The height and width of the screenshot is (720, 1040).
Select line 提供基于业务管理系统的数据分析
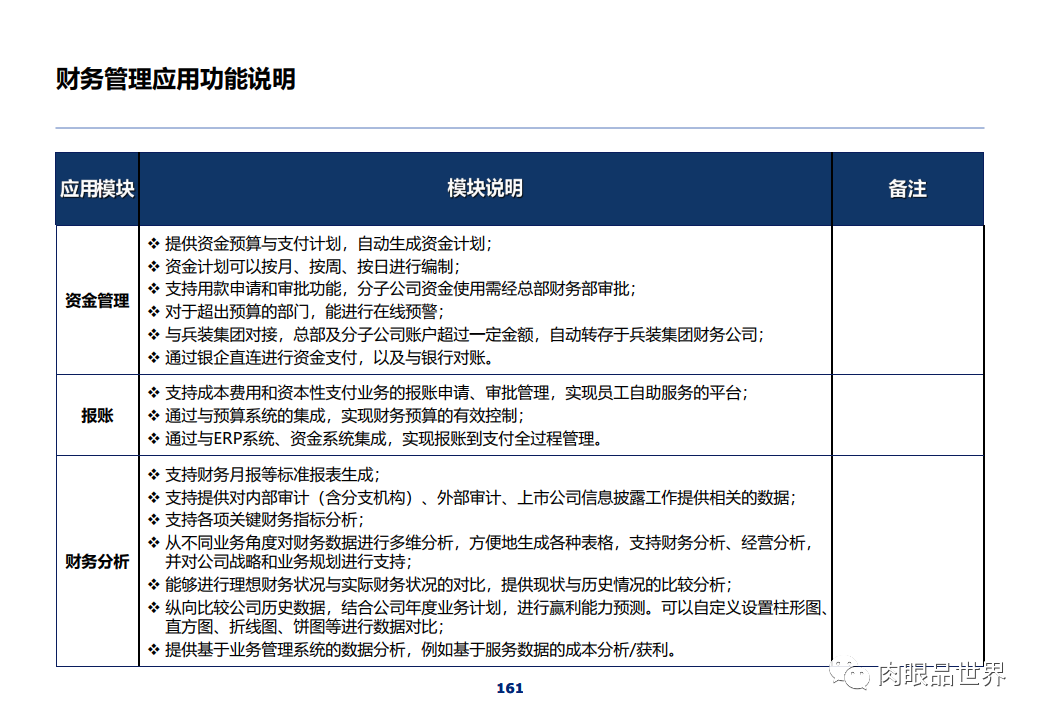(413, 650)
